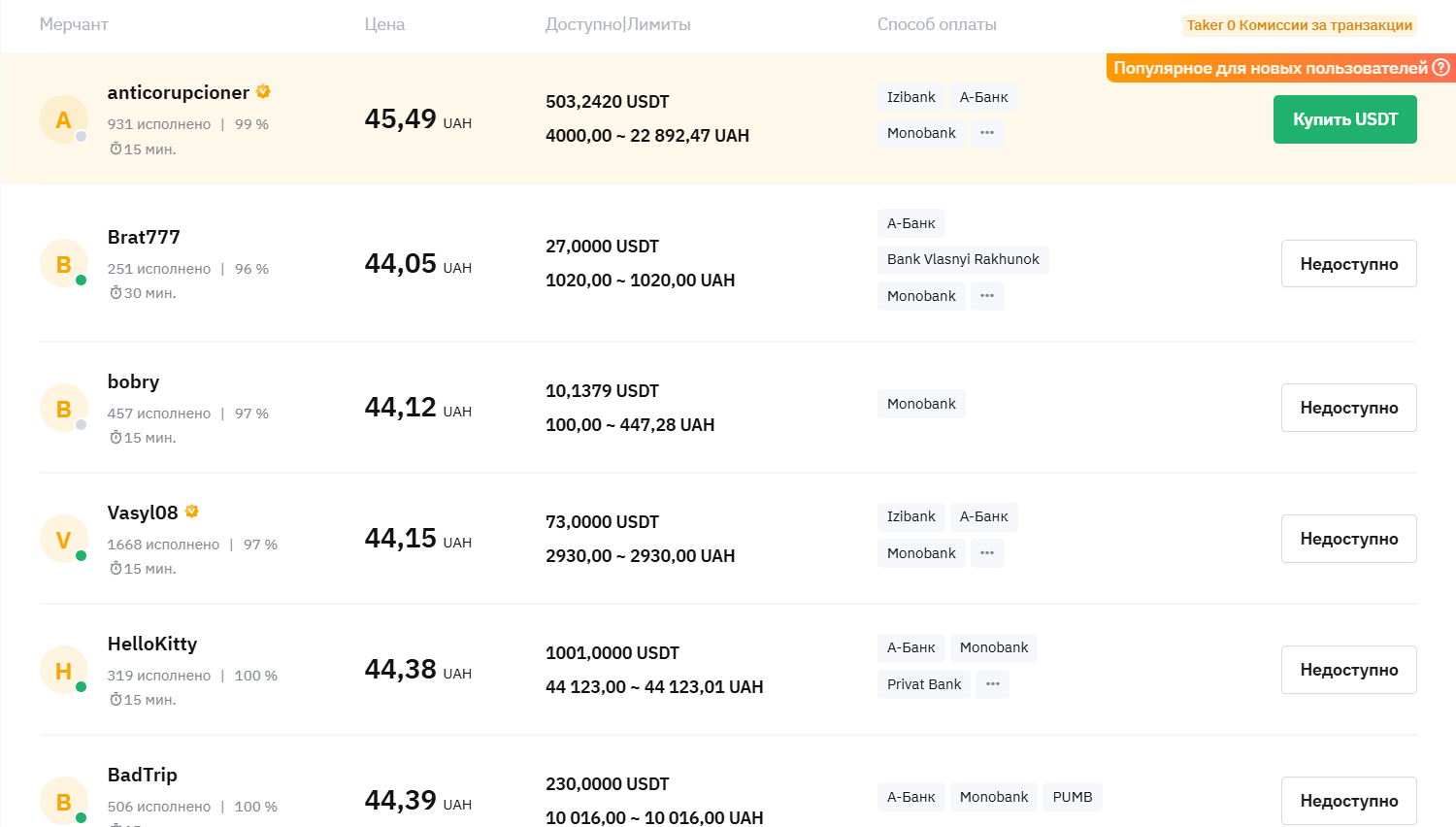The height and width of the screenshot is (827, 1456).
Task: Click Monobank tag in HelloKitty row
Action: (994, 647)
